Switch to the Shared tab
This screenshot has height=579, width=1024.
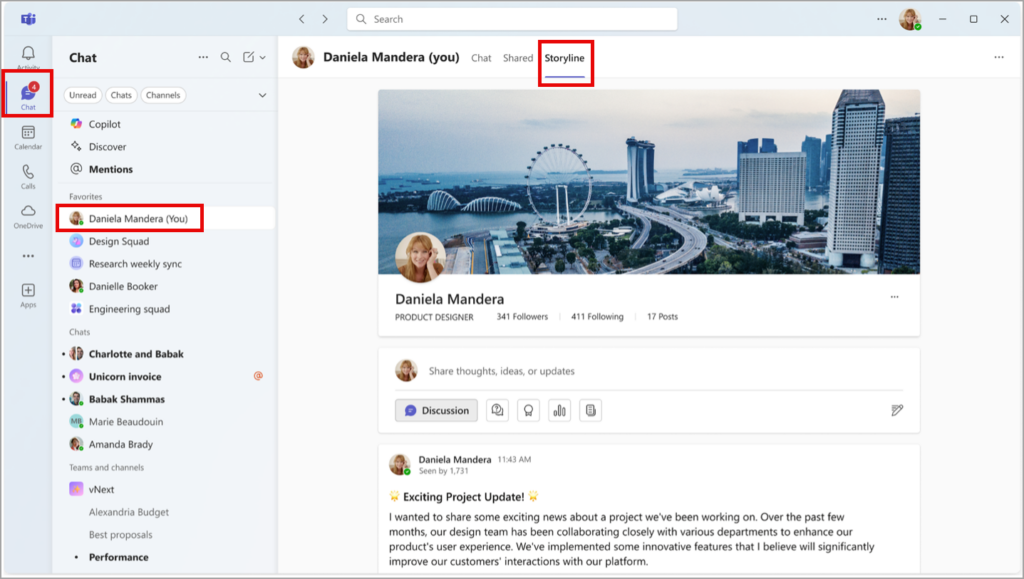(x=518, y=58)
